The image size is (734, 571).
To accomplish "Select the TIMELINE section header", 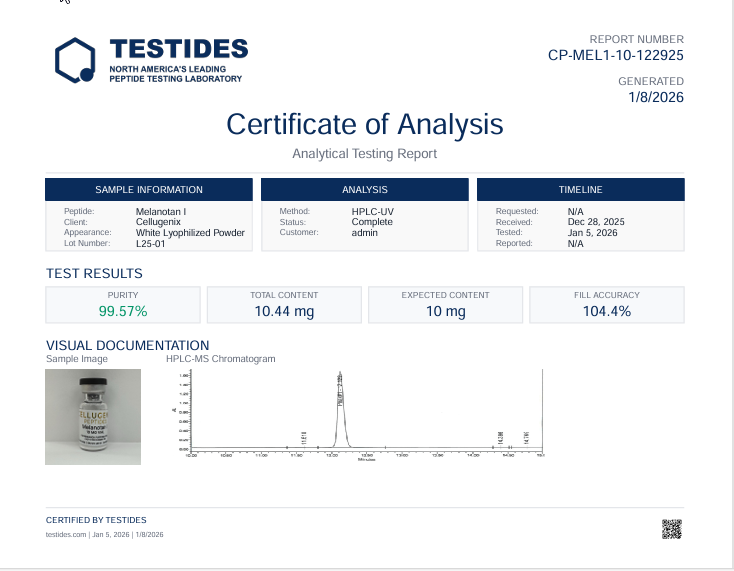I will pyautogui.click(x=580, y=189).
